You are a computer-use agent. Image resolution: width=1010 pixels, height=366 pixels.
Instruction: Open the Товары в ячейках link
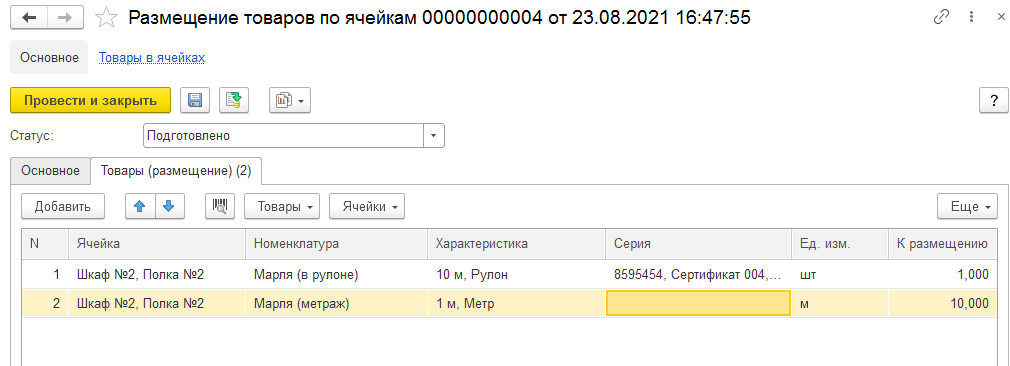[152, 57]
